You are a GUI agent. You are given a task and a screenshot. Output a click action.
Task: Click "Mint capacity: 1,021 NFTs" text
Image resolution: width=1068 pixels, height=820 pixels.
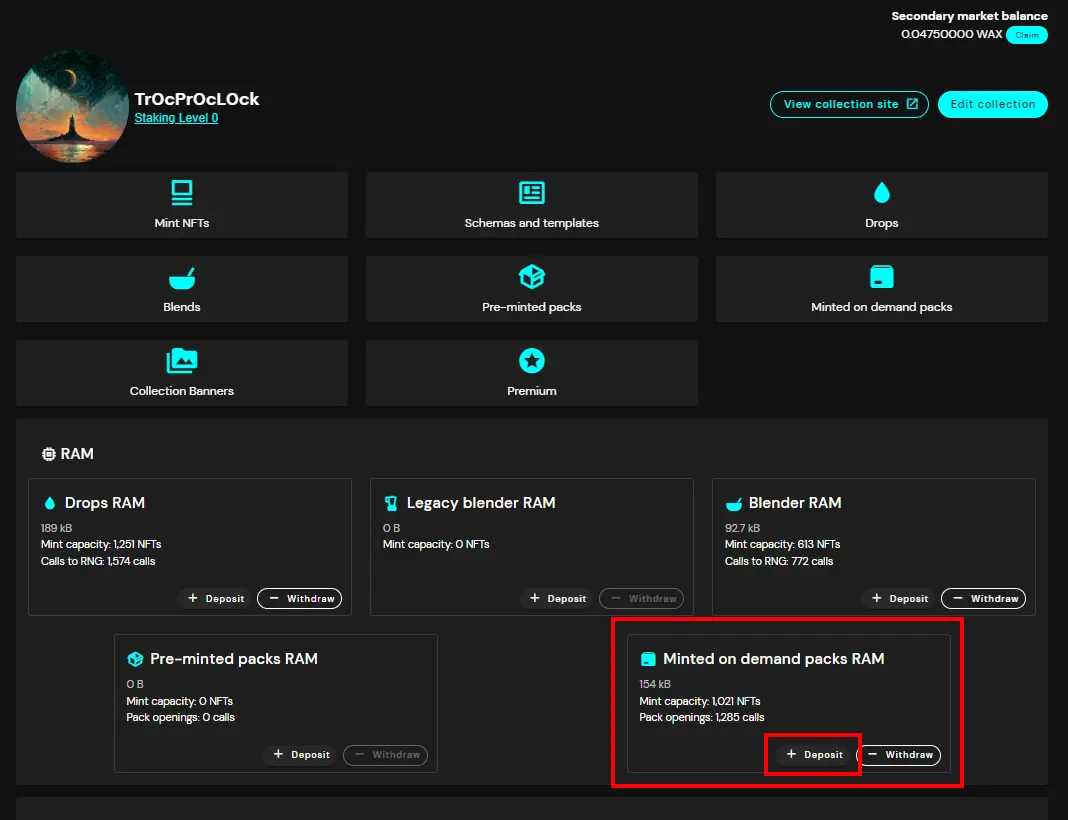point(700,701)
